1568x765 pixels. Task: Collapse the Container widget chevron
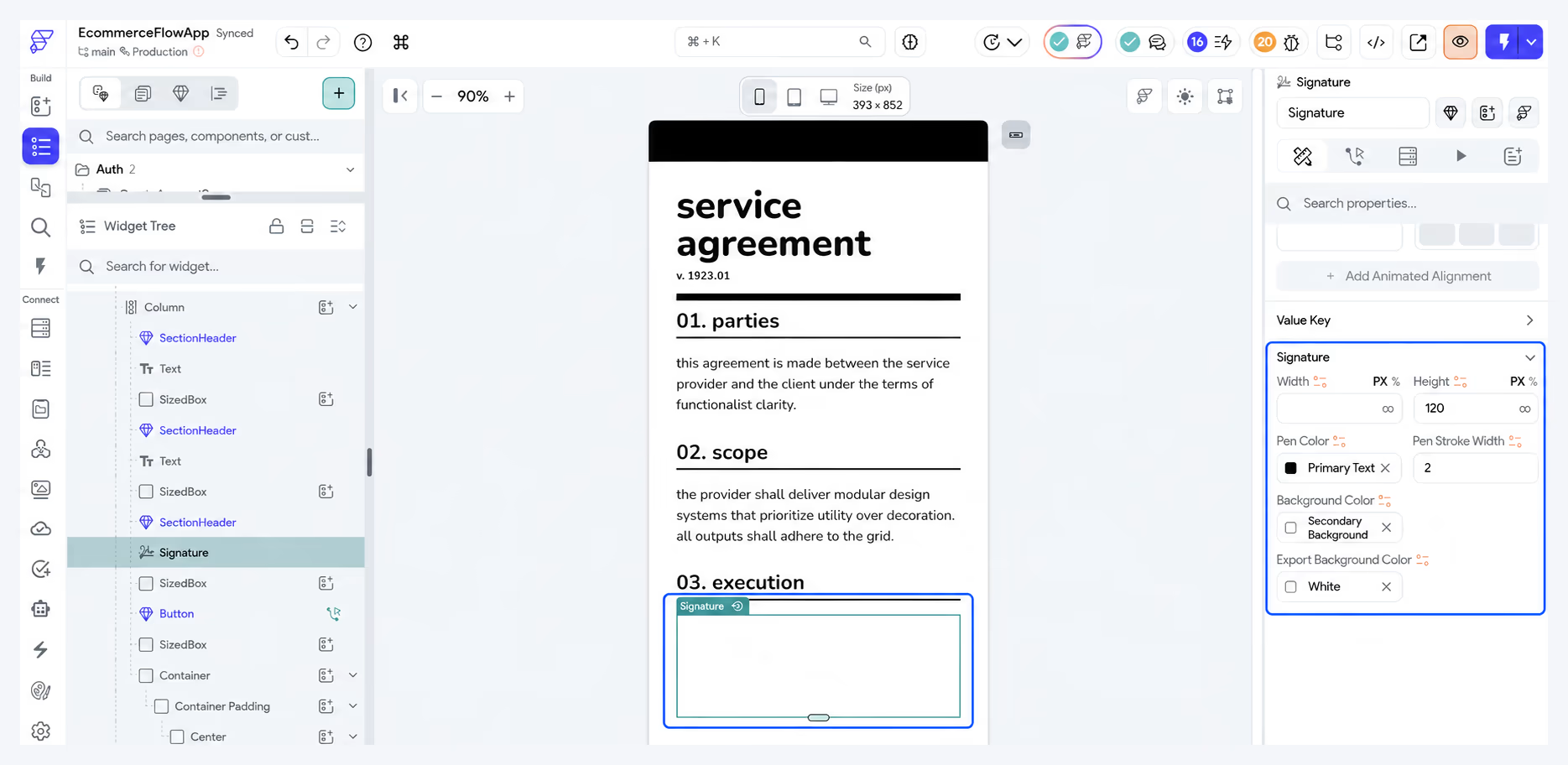[353, 675]
